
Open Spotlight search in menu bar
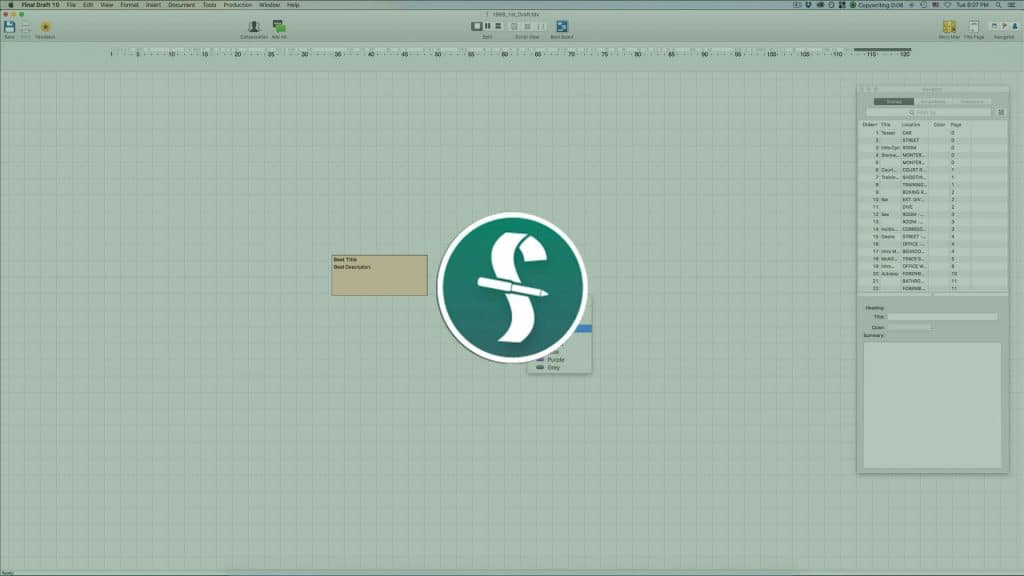998,5
